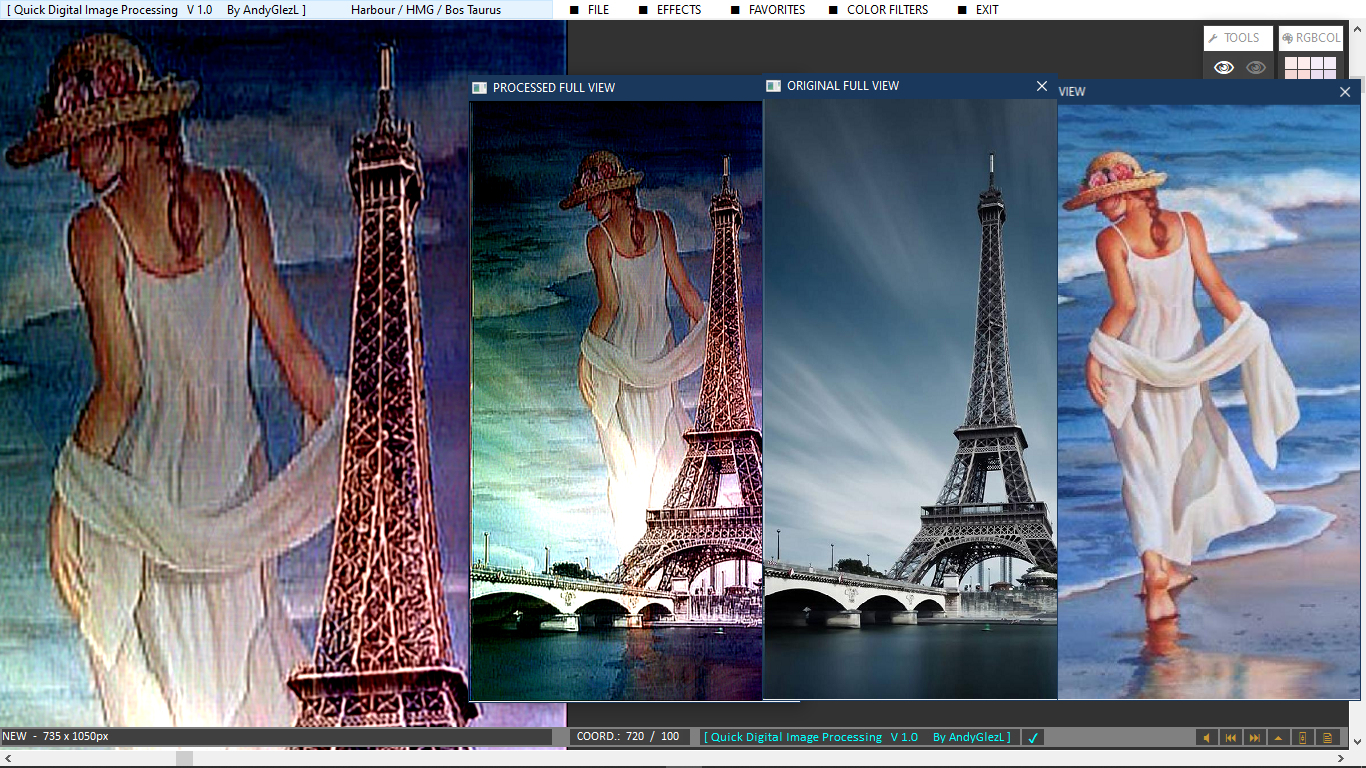1366x768 pixels.
Task: Open the FAVORITES menu
Action: [777, 10]
